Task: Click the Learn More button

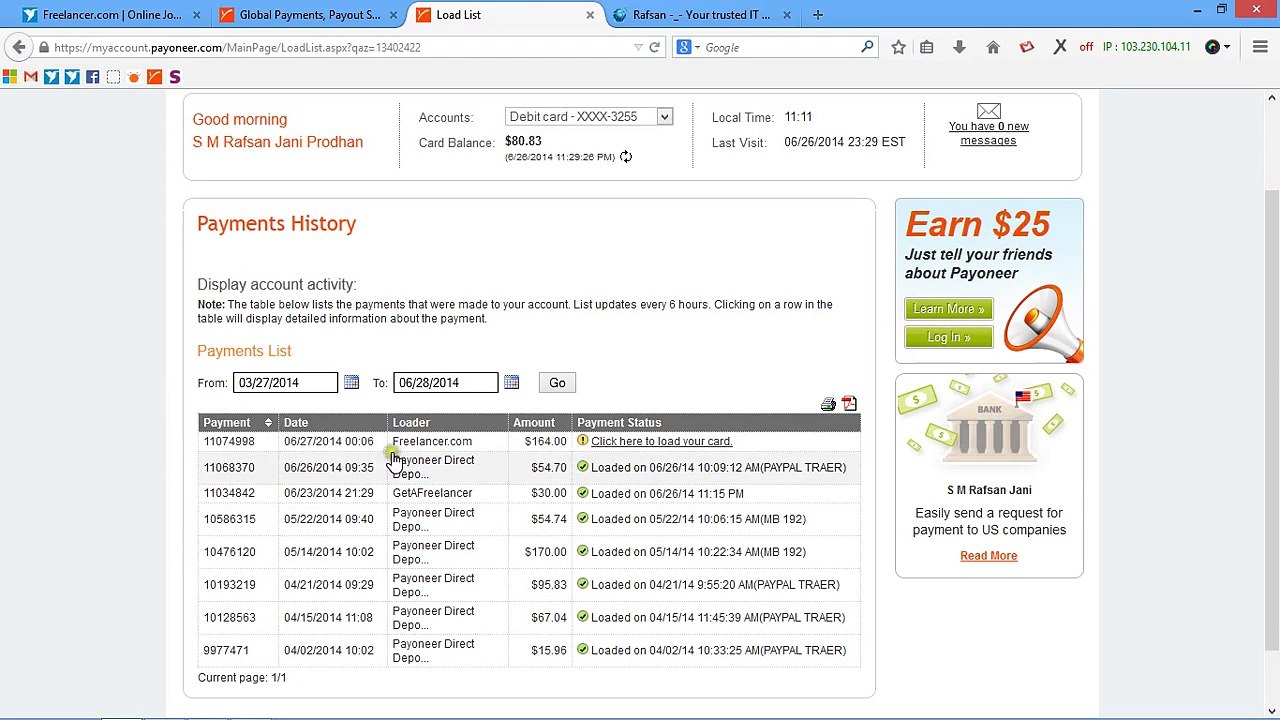Action: click(948, 309)
